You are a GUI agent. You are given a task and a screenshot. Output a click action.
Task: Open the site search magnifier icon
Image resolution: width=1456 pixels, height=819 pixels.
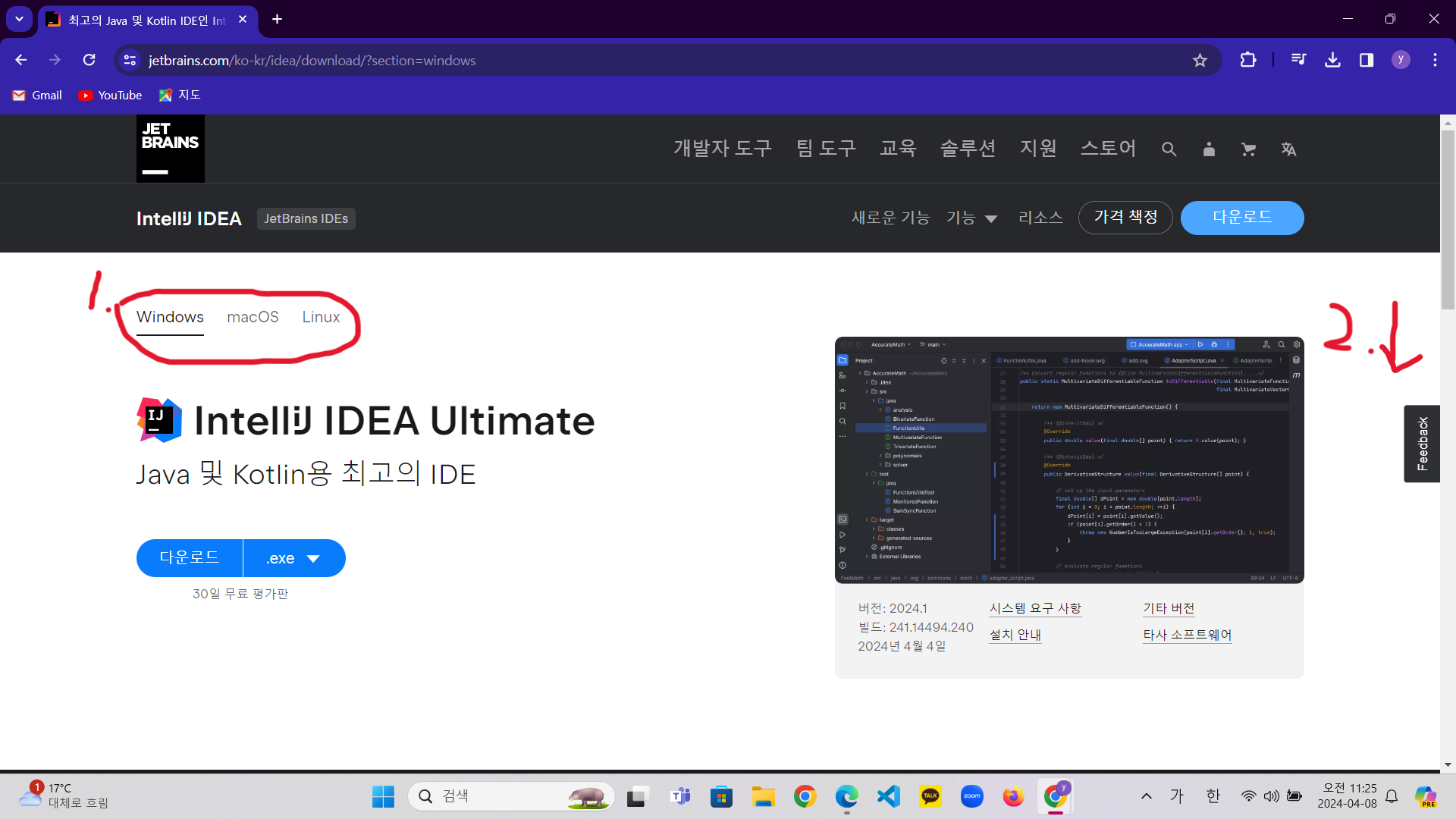tap(1169, 149)
